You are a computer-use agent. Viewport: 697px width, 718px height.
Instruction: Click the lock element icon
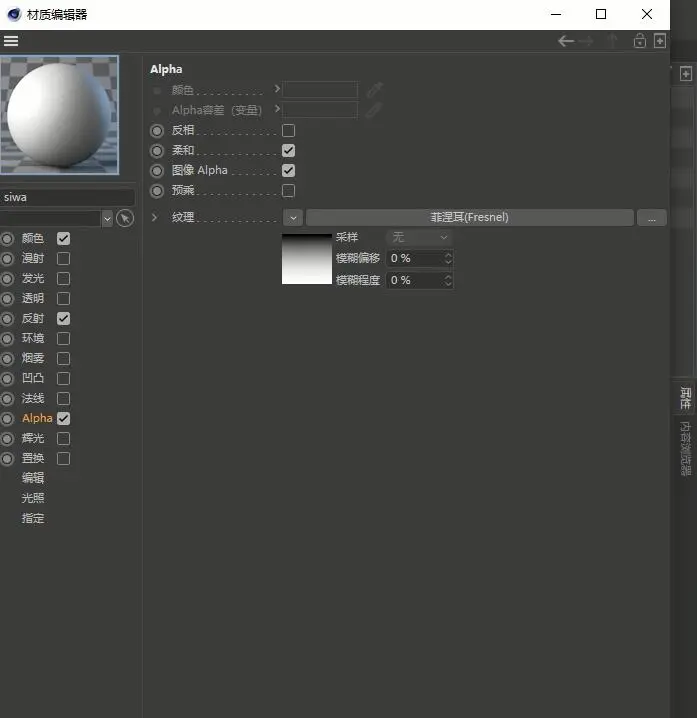[x=640, y=41]
